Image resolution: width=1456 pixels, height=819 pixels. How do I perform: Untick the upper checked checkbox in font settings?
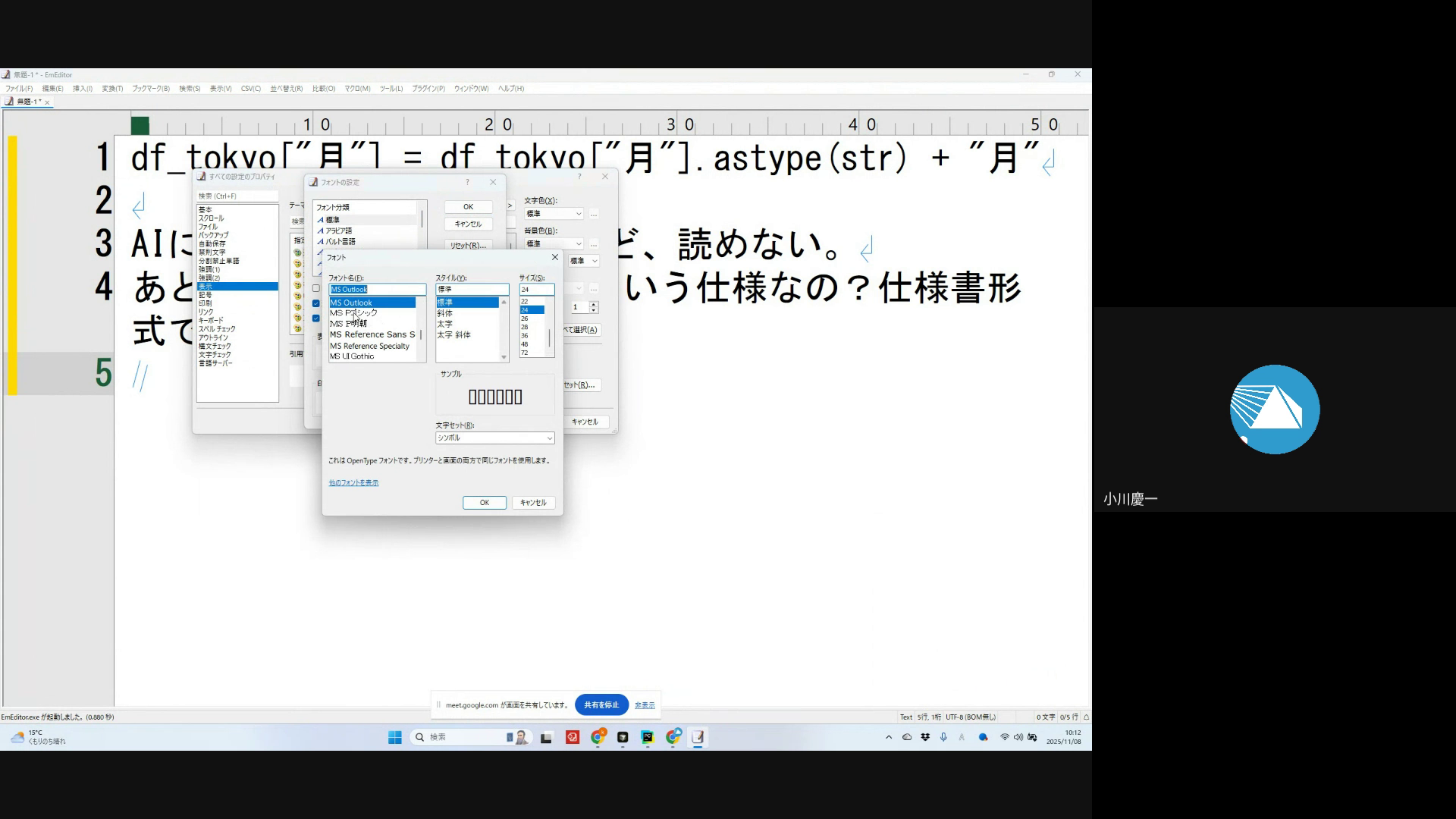[x=316, y=303]
